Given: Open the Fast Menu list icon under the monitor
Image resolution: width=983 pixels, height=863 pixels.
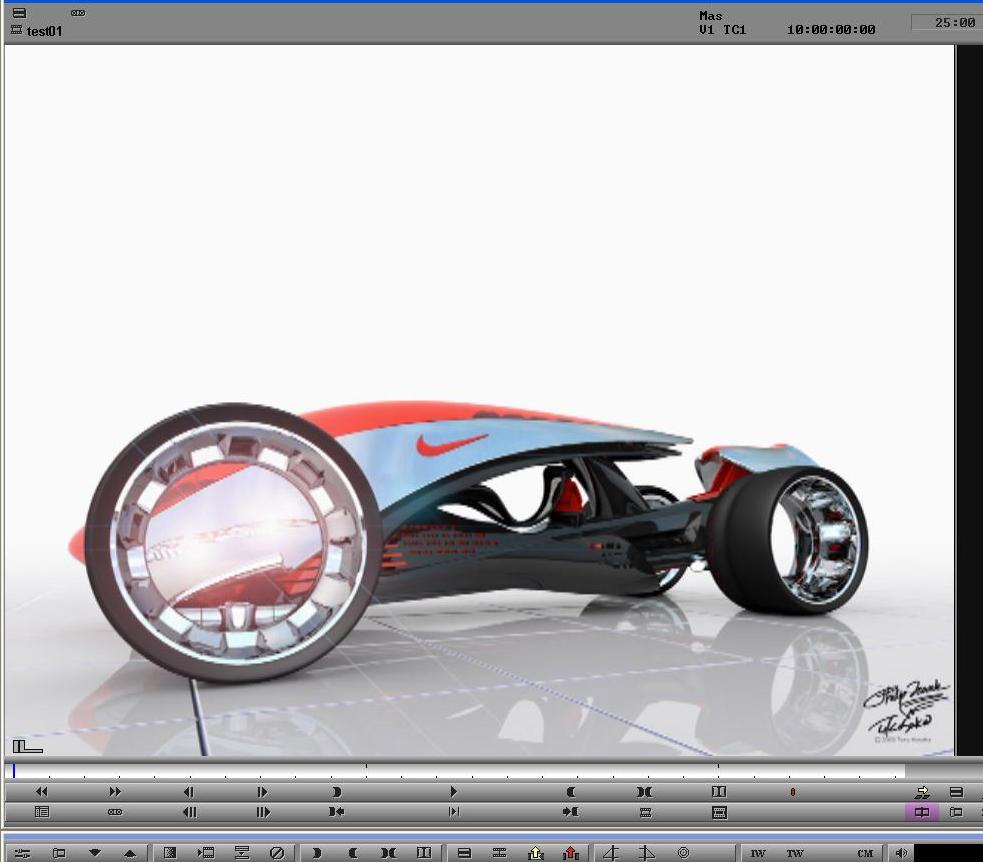Looking at the screenshot, I should coord(41,812).
